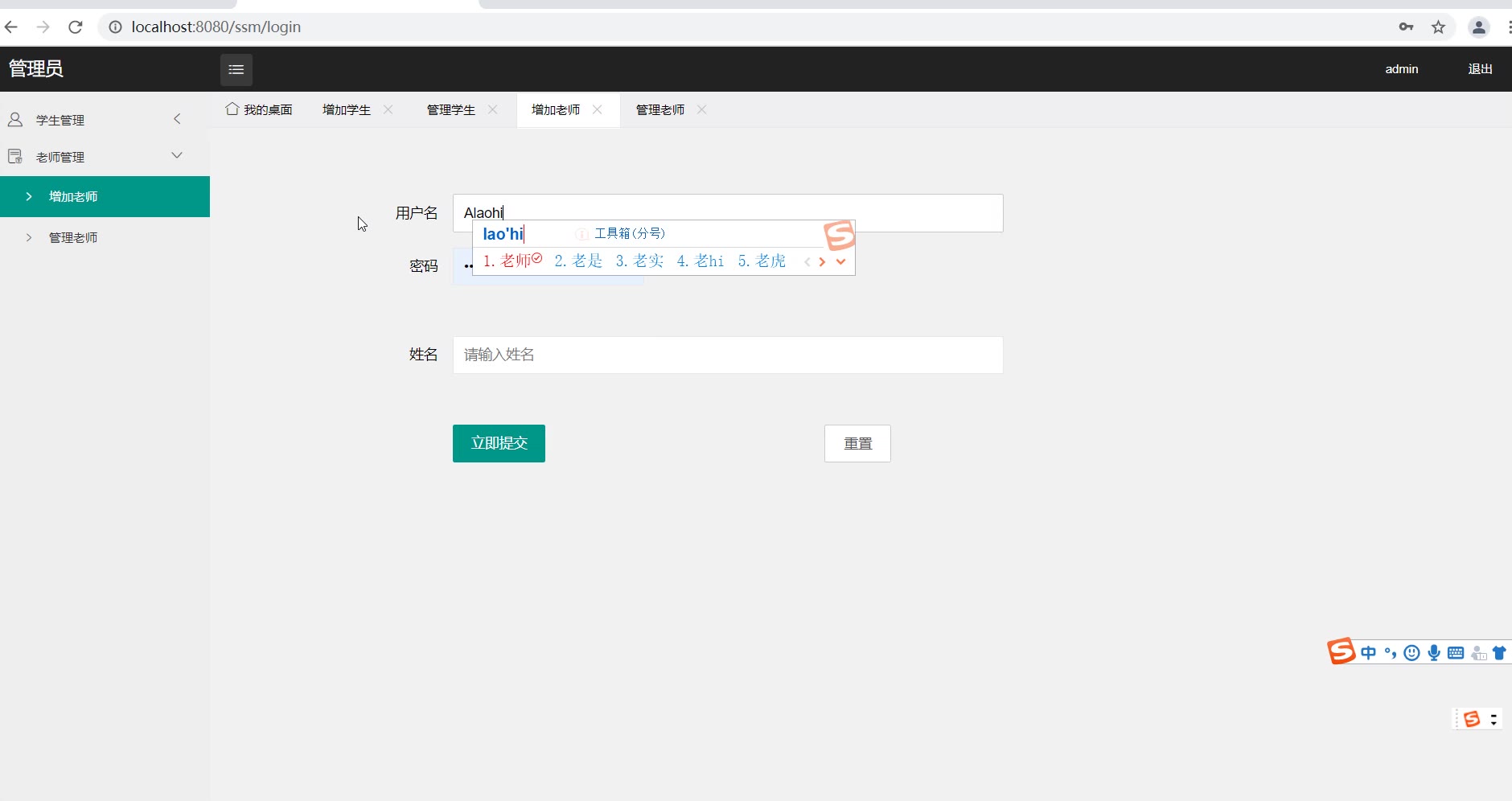Select candidate 5. 老虎
The width and height of the screenshot is (1512, 801).
click(x=762, y=261)
